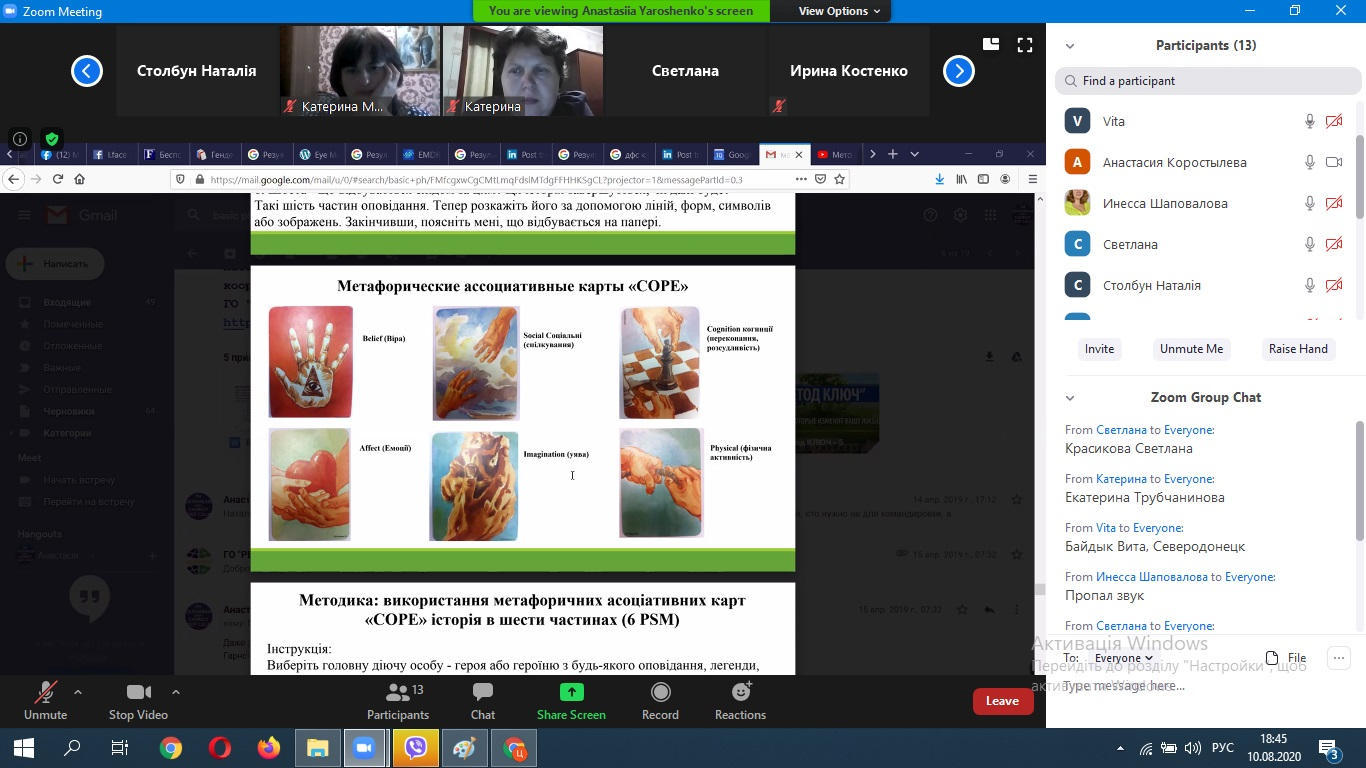Enter full screen mode icon

tap(1025, 44)
